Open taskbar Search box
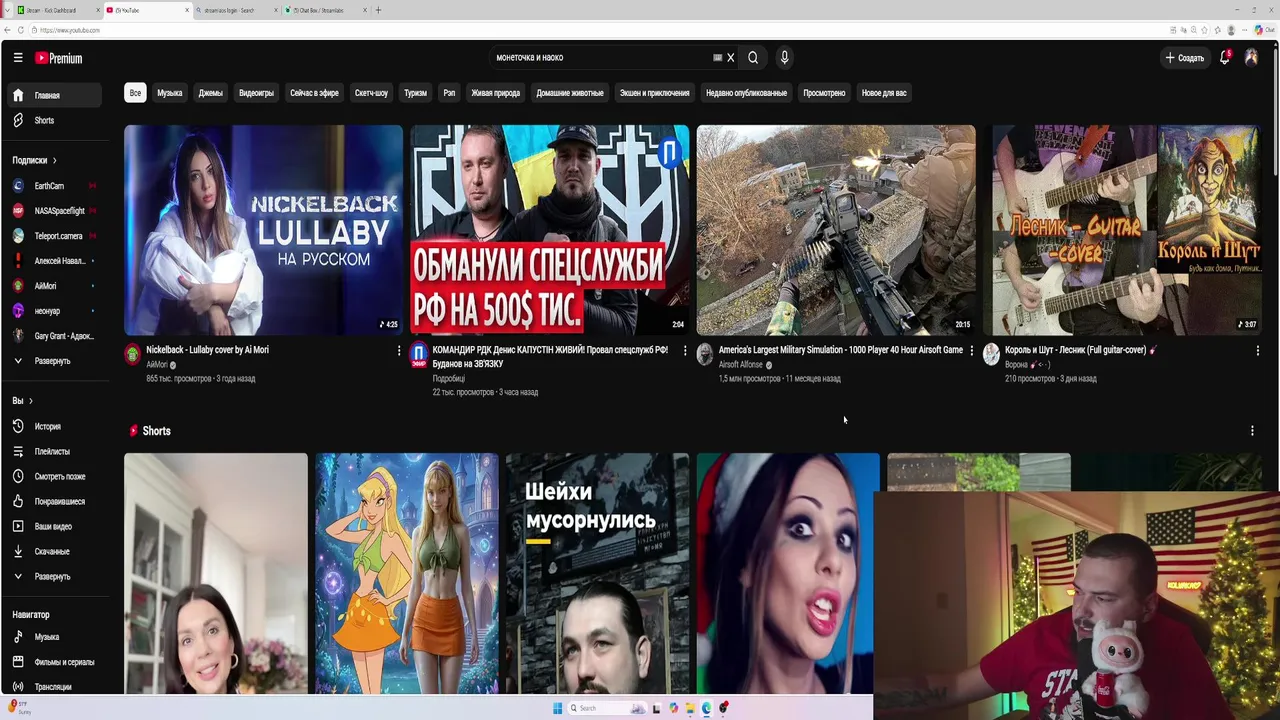The image size is (1280, 720). click(x=608, y=708)
